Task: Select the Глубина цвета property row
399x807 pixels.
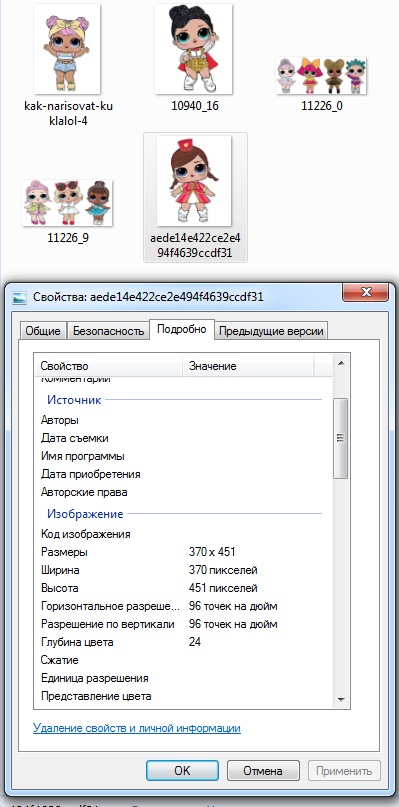Action: pos(183,642)
